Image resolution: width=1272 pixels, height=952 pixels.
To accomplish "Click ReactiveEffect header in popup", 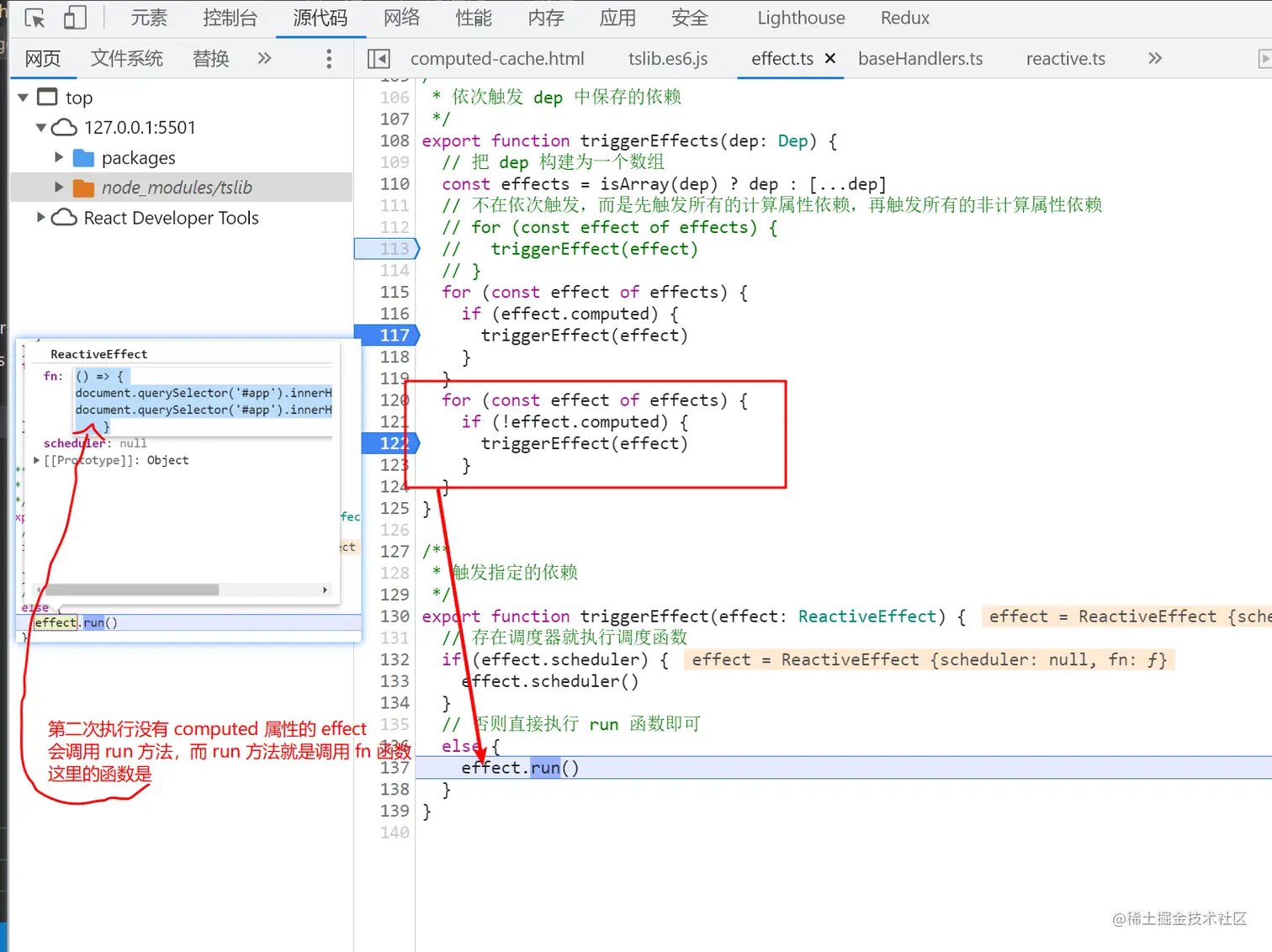I will coord(98,354).
